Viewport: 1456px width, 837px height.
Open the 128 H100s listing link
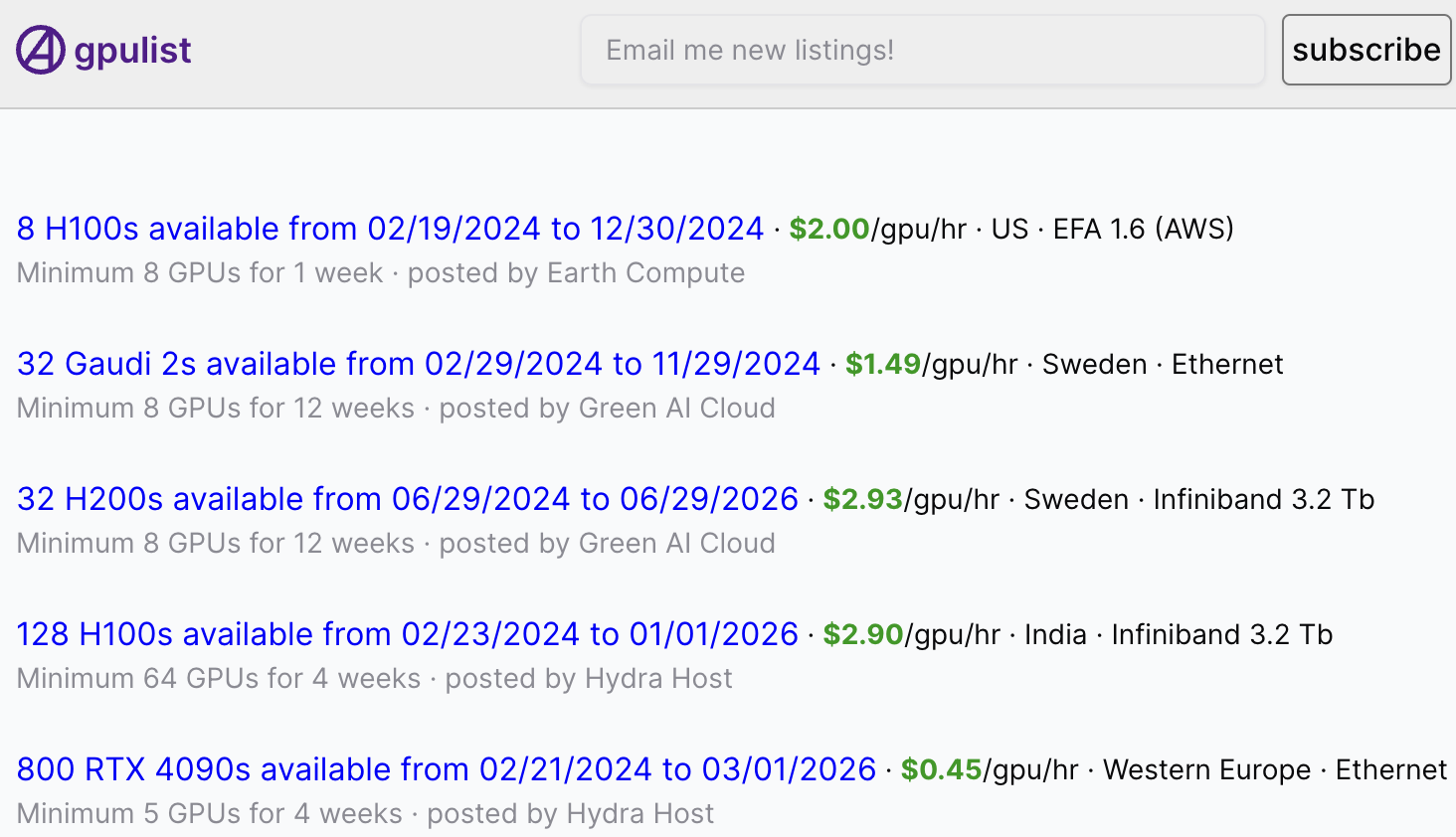[407, 634]
